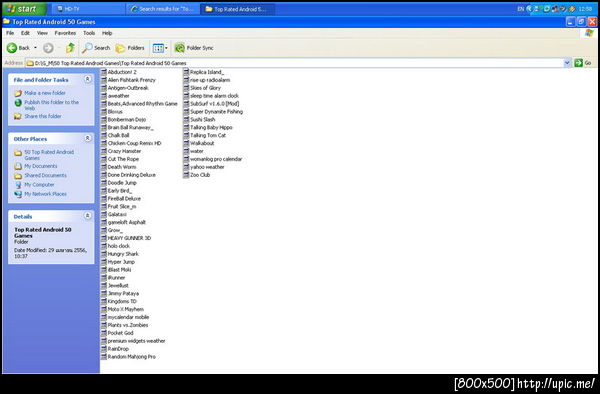Open the Back history dropdown arrow
Image resolution: width=600 pixels, height=394 pixels.
(36, 48)
